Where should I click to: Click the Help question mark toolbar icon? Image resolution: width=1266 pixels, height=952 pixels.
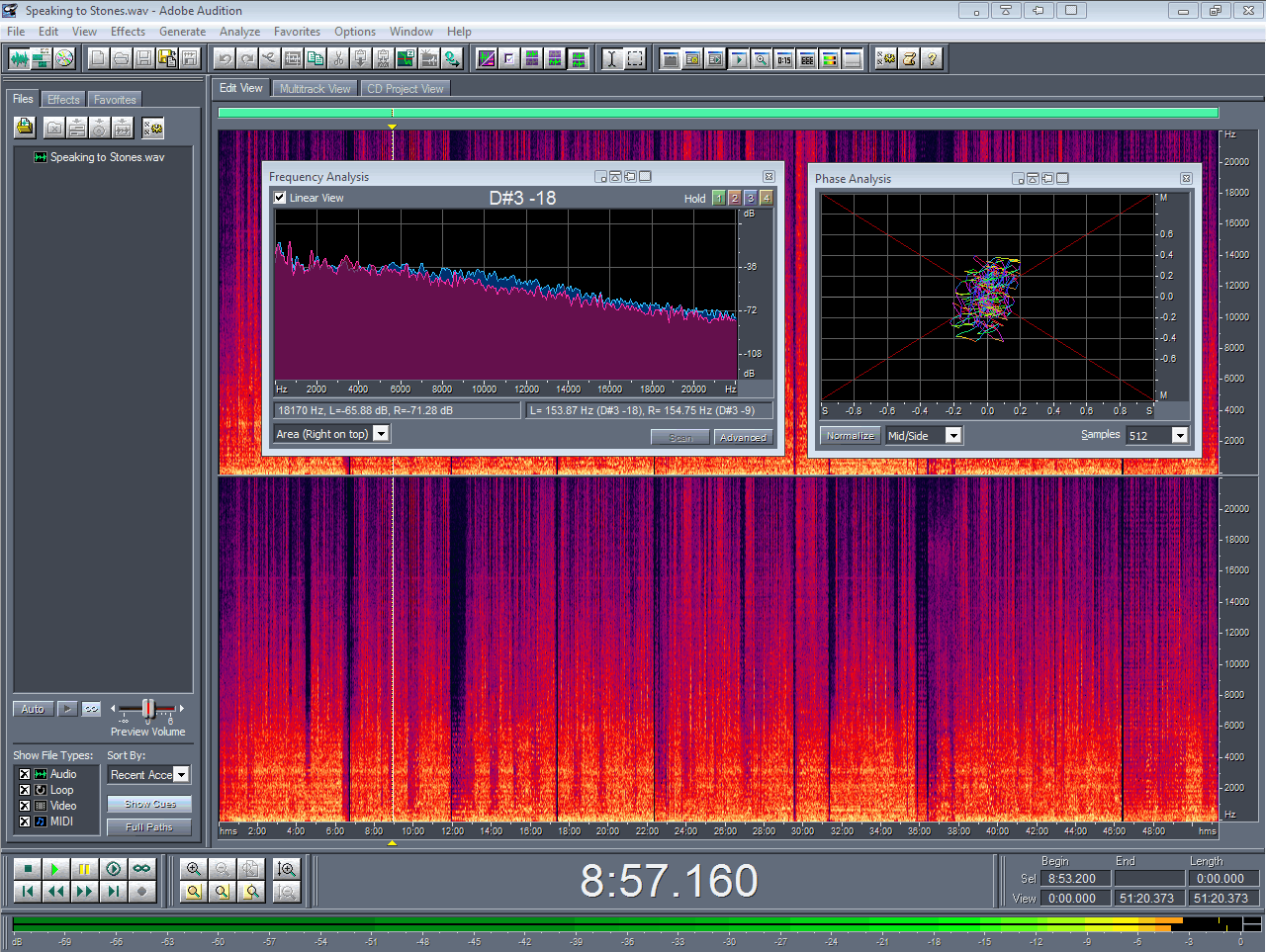click(932, 59)
